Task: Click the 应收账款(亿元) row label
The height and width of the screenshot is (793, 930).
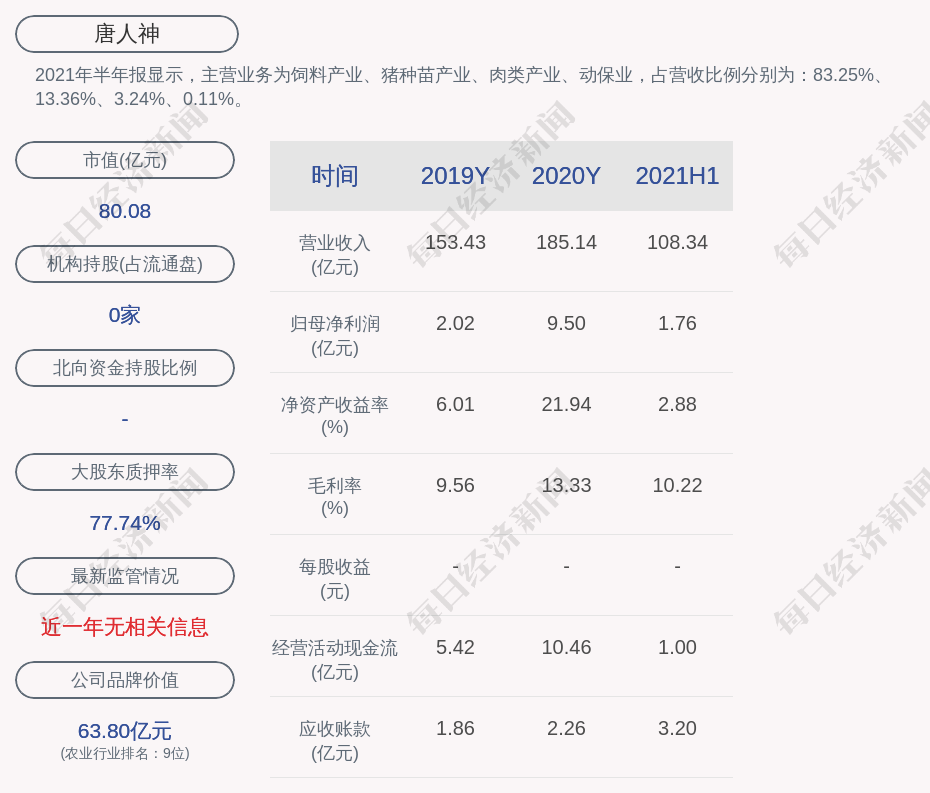Action: 335,741
